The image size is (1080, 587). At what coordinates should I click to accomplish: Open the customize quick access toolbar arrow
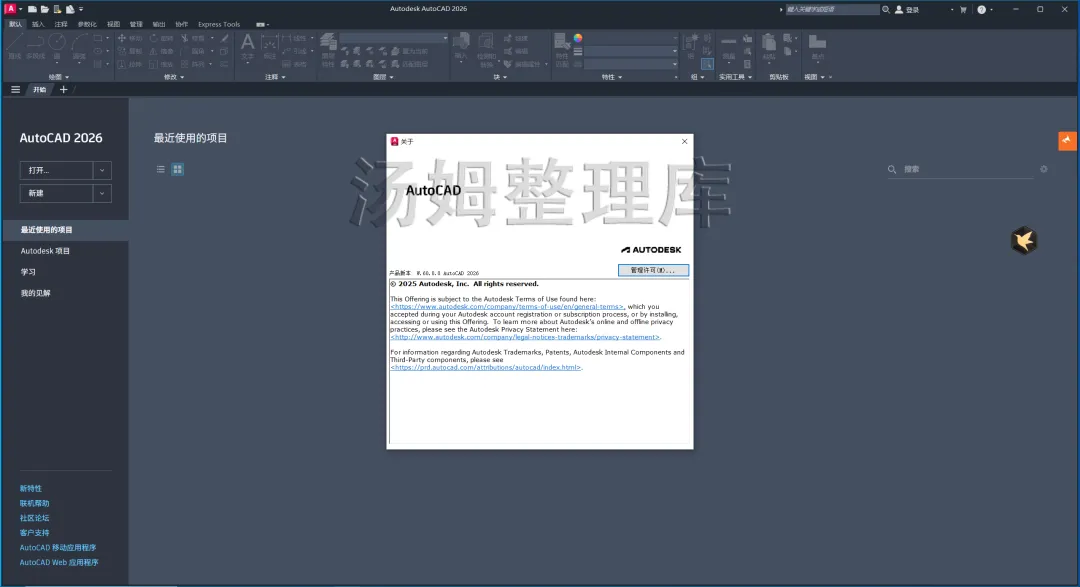[81, 10]
